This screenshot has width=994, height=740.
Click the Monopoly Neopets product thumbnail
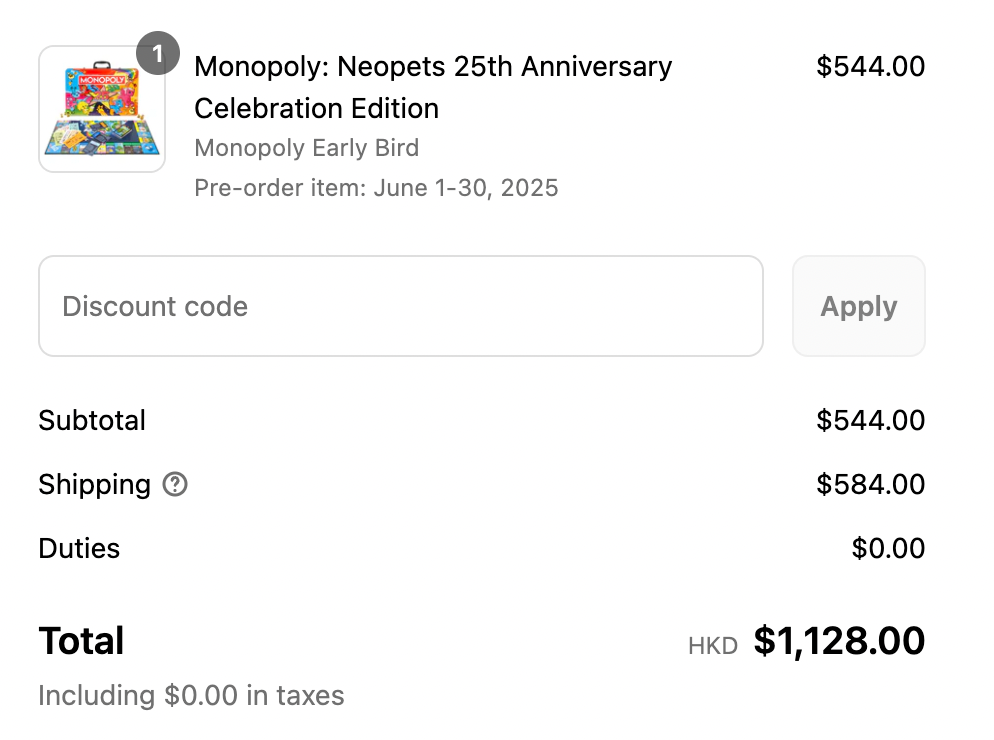[102, 109]
